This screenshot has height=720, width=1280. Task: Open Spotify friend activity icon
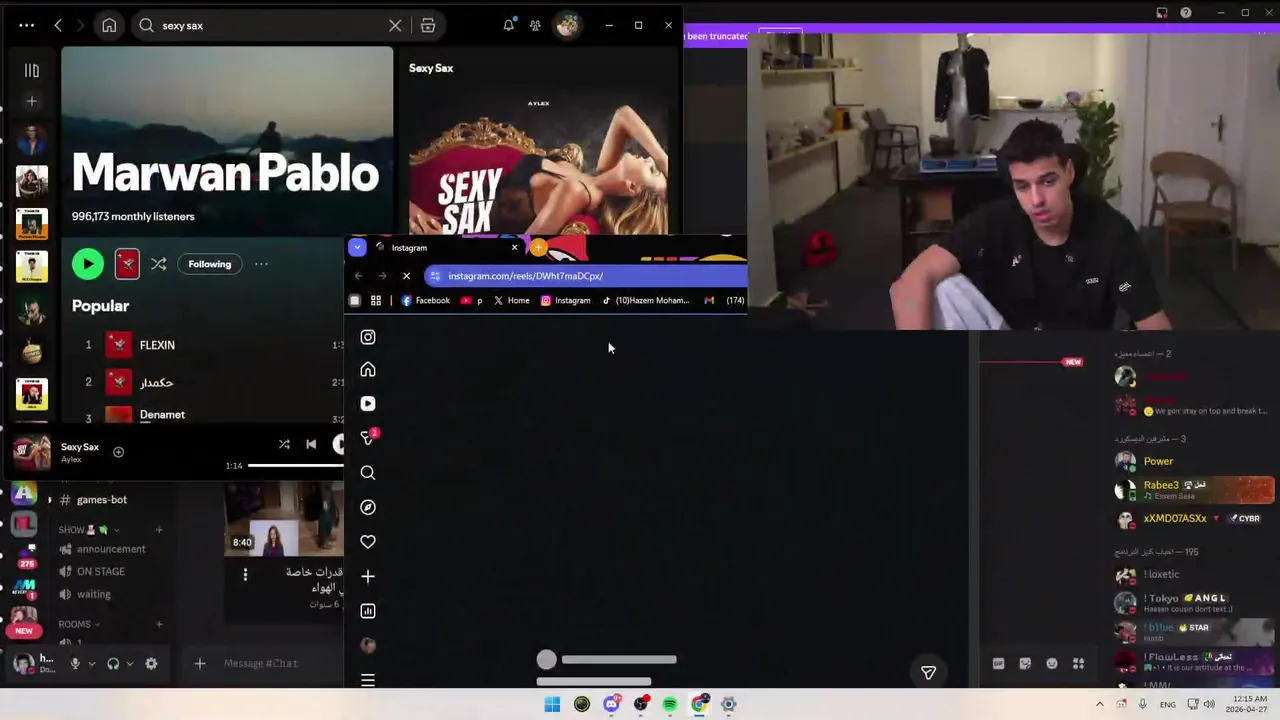pyautogui.click(x=536, y=25)
